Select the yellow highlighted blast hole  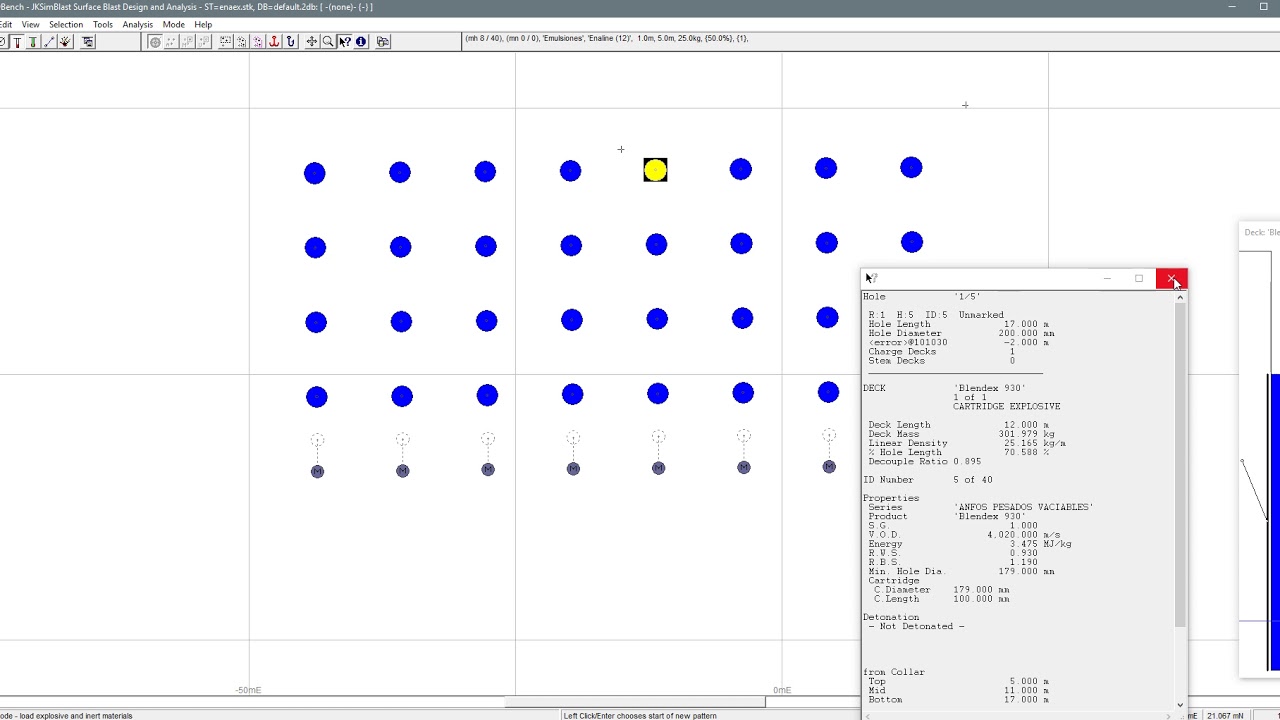coord(655,170)
